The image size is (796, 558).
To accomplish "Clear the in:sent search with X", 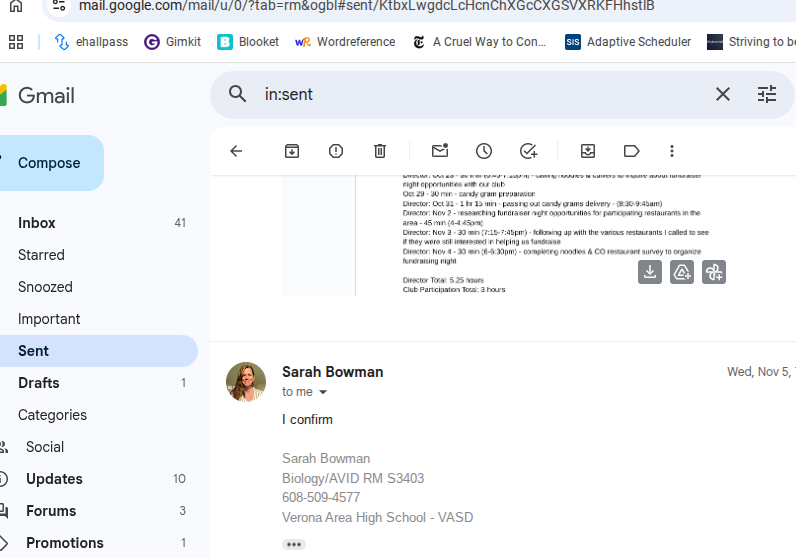I will [x=722, y=94].
